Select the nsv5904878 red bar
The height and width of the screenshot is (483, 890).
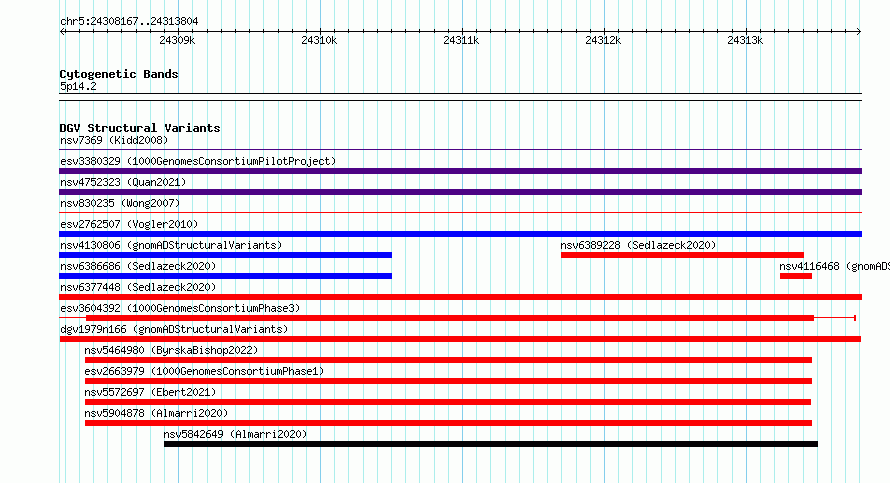(448, 423)
